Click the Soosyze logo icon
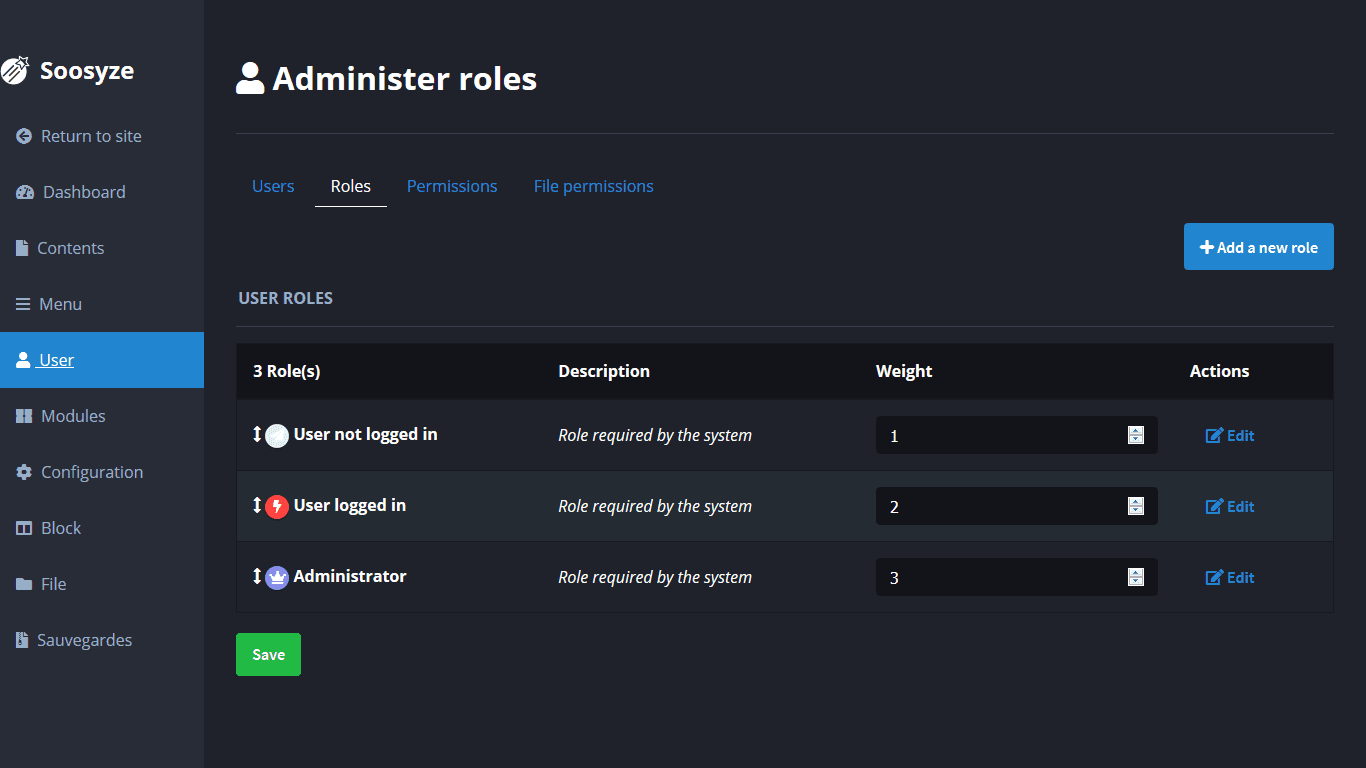 (14, 71)
